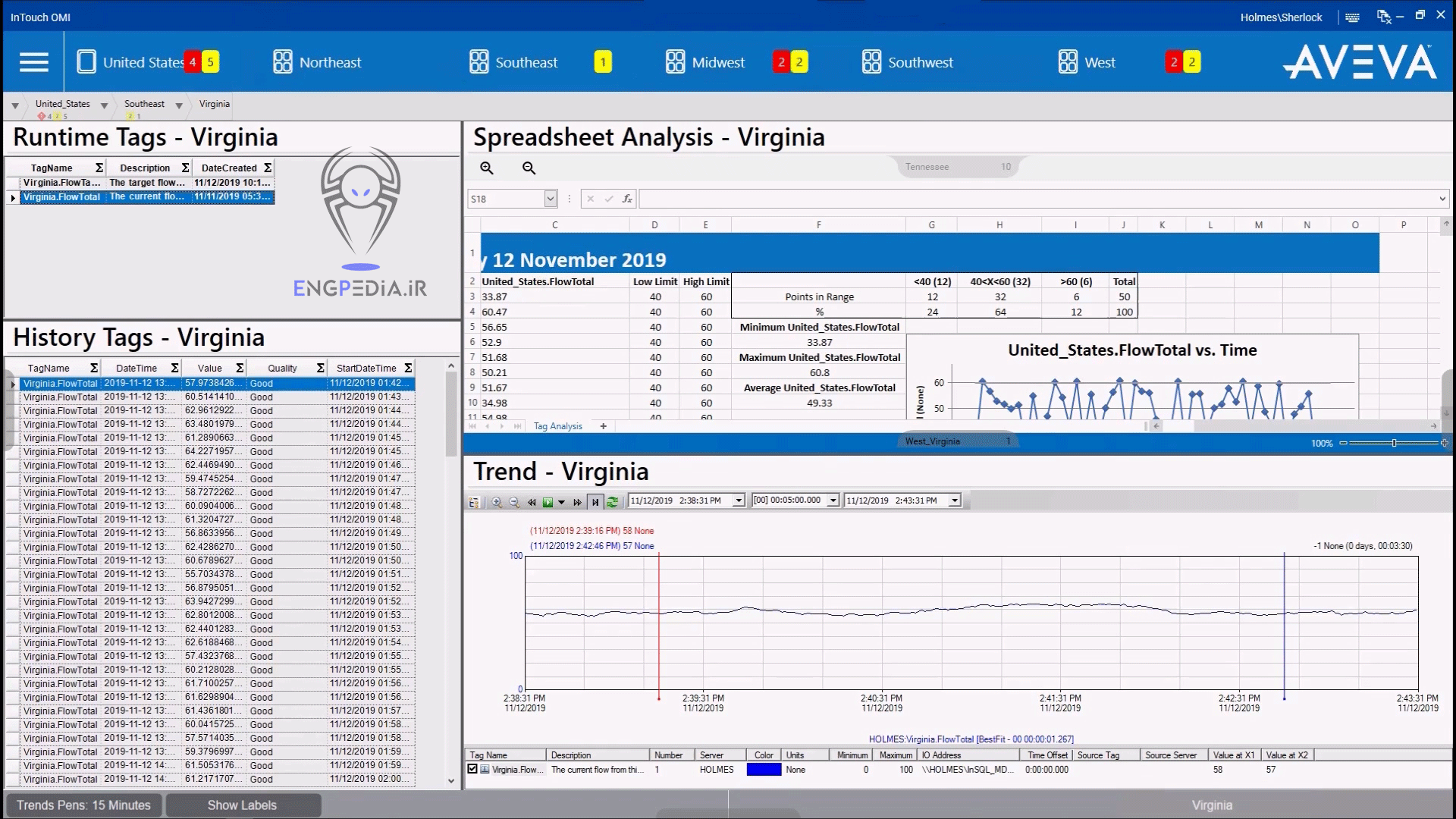Start trend playback with green play button

(x=548, y=502)
